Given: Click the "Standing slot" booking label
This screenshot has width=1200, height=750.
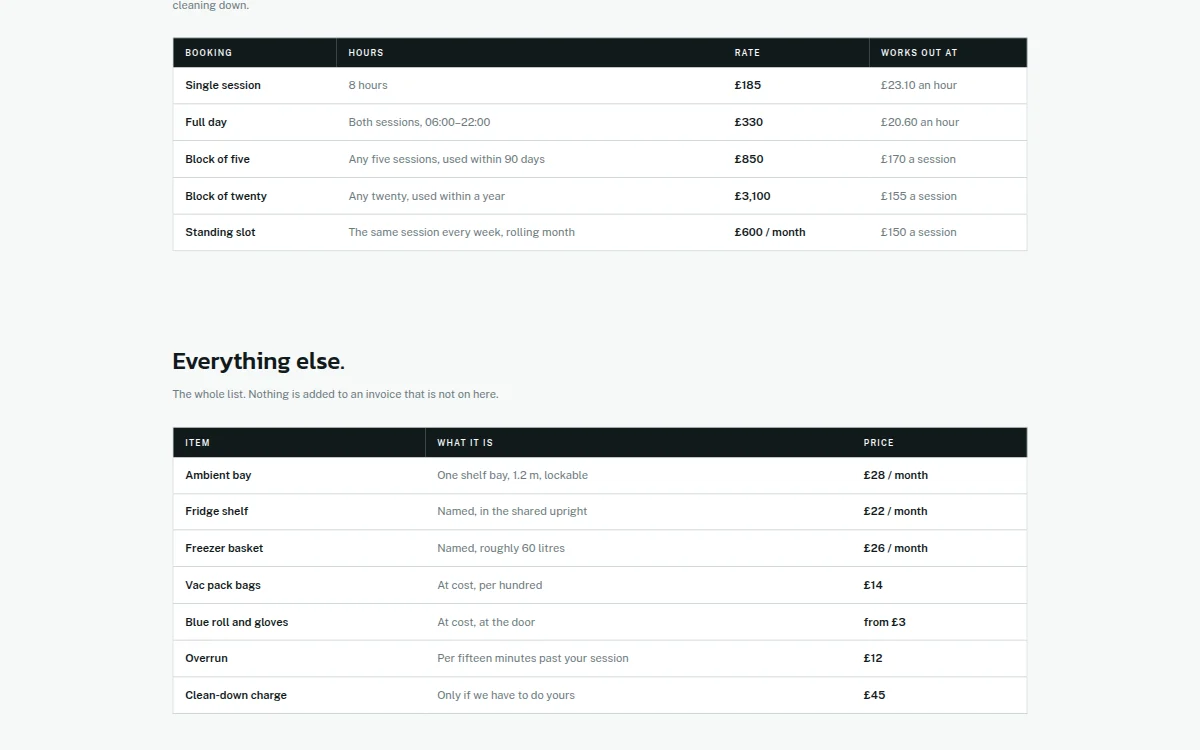Looking at the screenshot, I should pos(220,232).
